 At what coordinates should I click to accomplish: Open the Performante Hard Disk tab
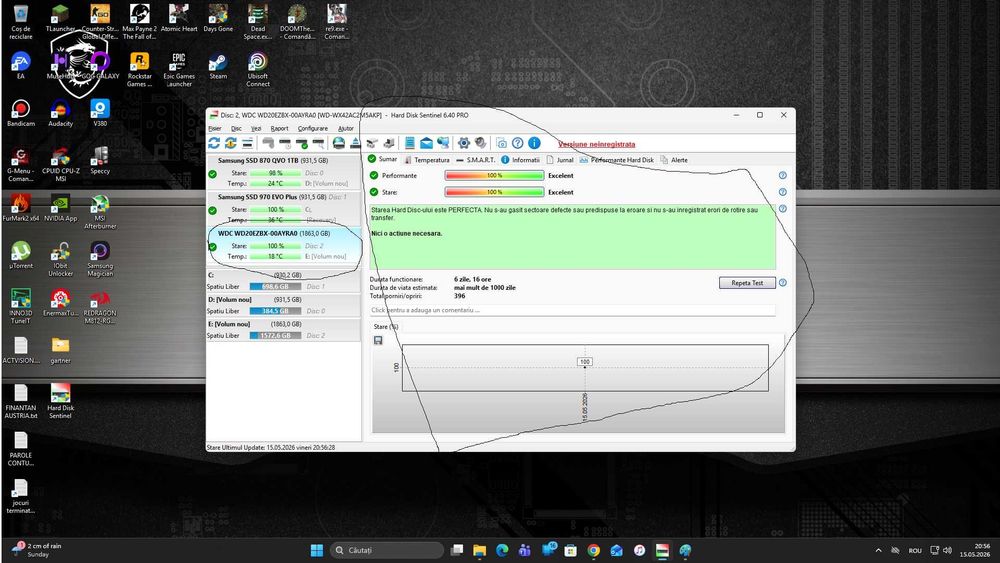[x=617, y=160]
